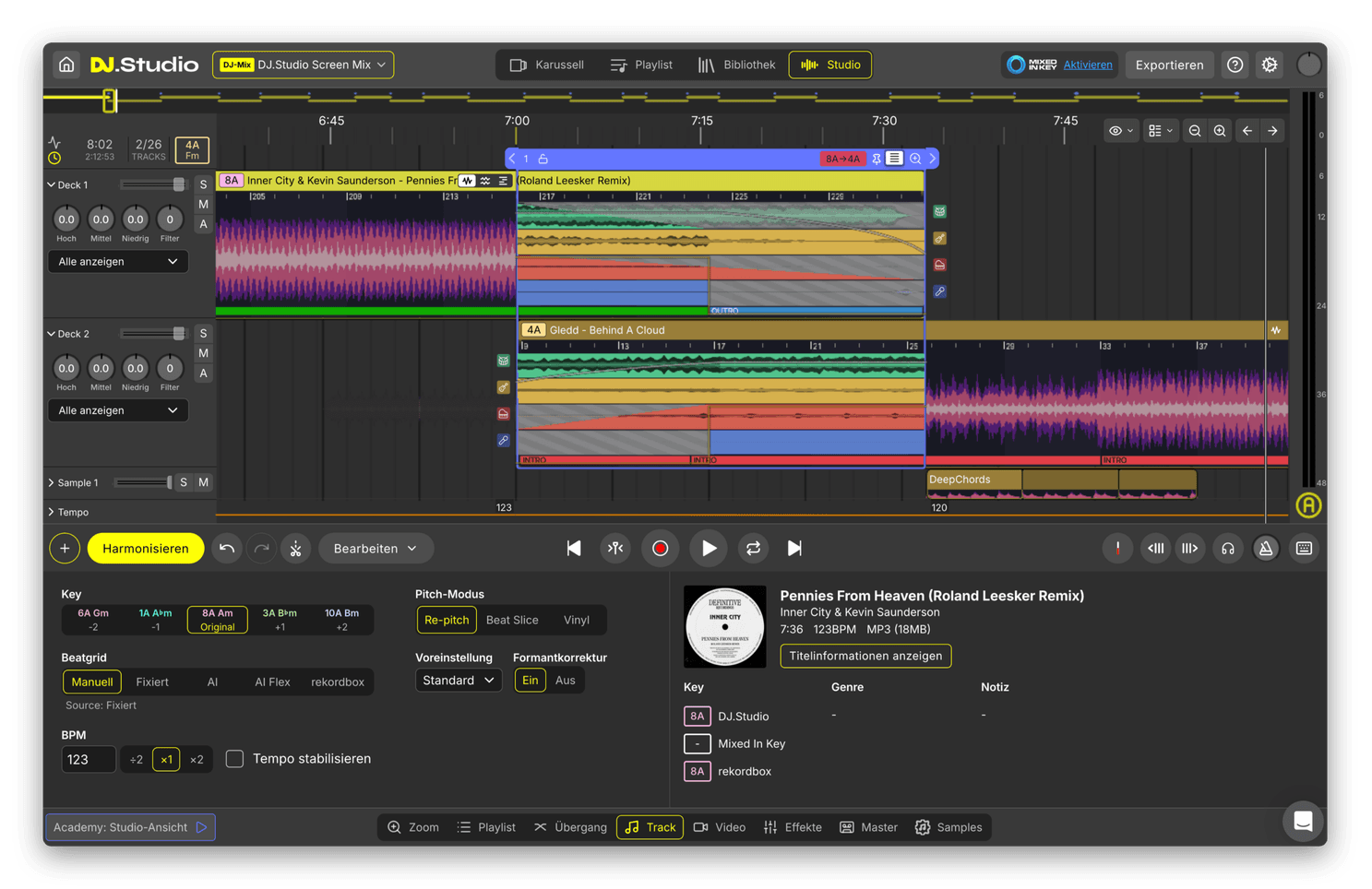Screen dimensions: 1372x889
Task: Toggle automation A button on Deck 1
Action: (x=203, y=224)
